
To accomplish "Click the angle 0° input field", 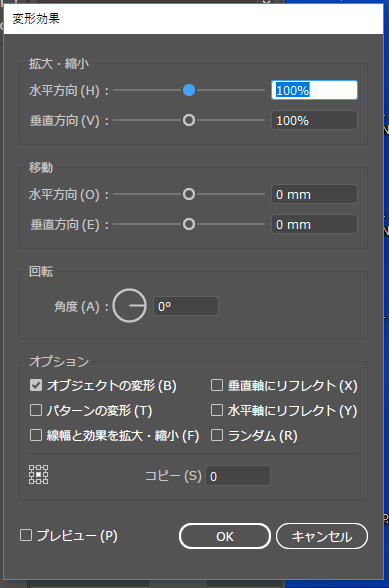I will click(x=186, y=306).
